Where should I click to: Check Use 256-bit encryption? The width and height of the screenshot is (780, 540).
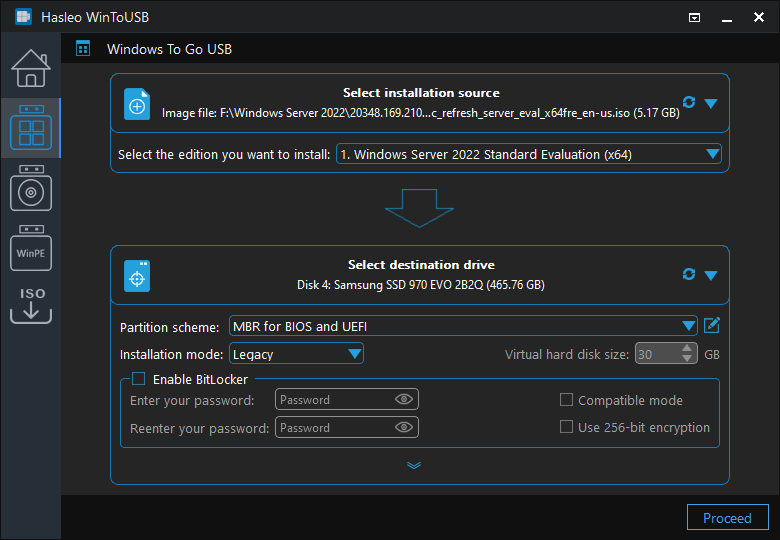point(566,427)
